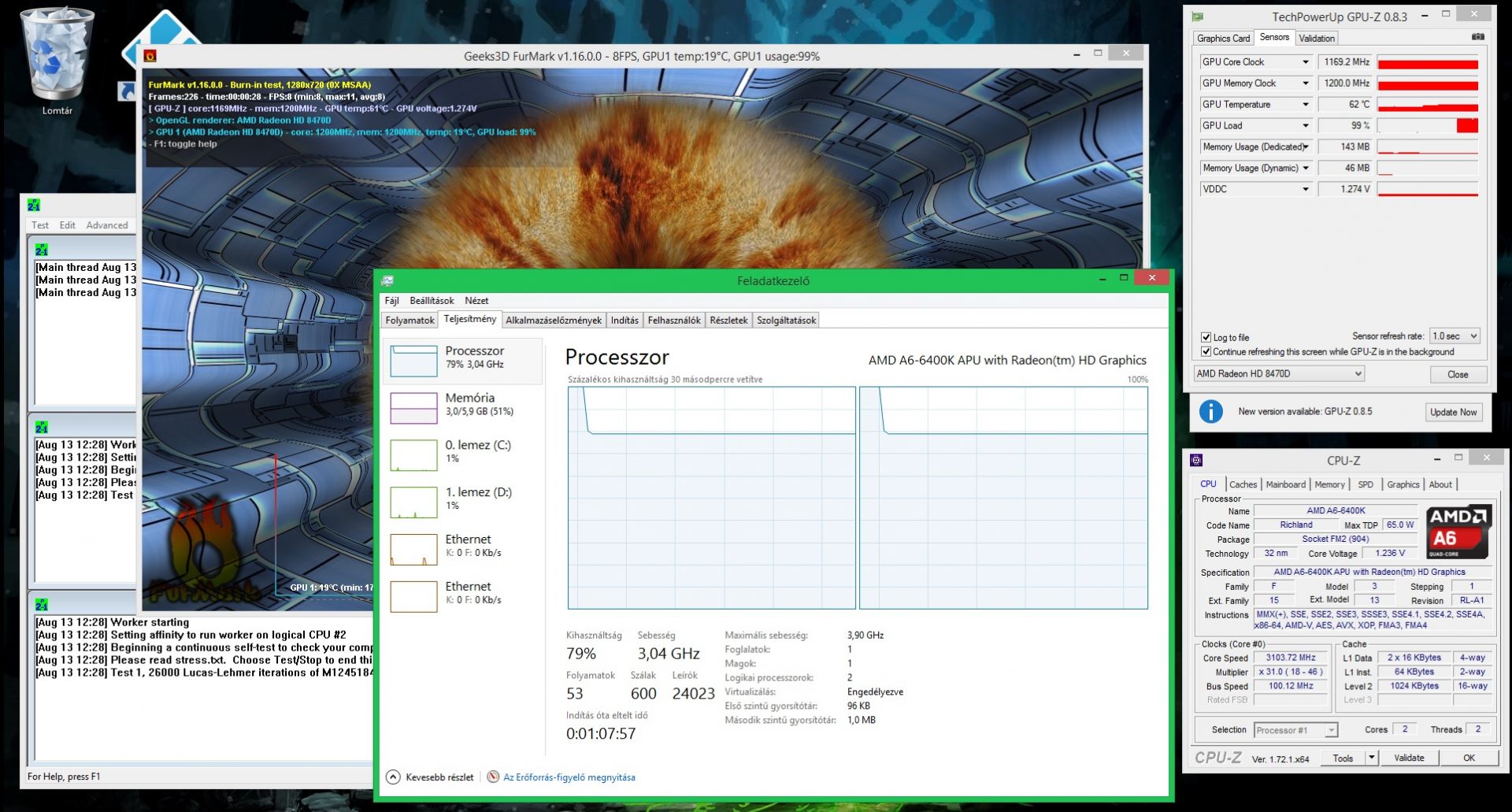This screenshot has width=1512, height=812.
Task: Click the AMD A6 logo in CPU-Z
Action: coord(1458,531)
